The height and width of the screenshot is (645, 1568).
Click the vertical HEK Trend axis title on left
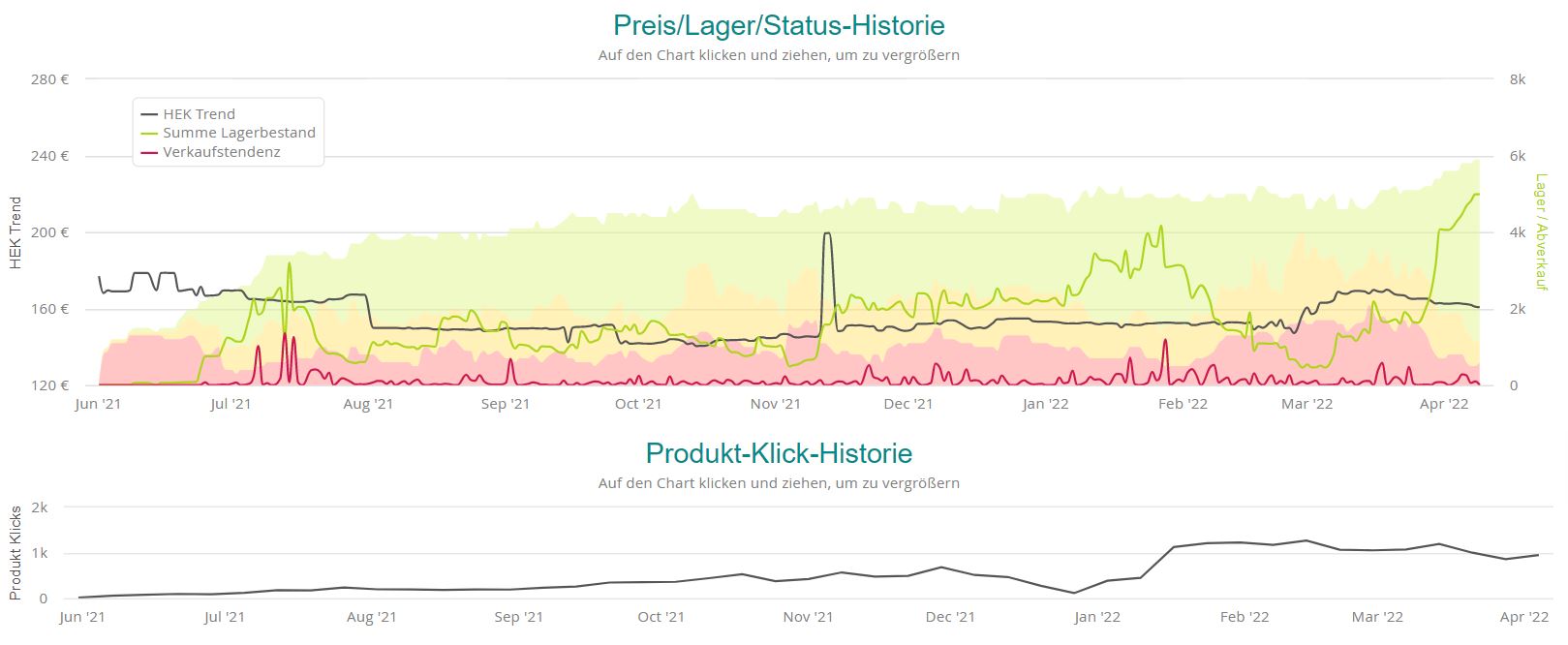tap(15, 232)
